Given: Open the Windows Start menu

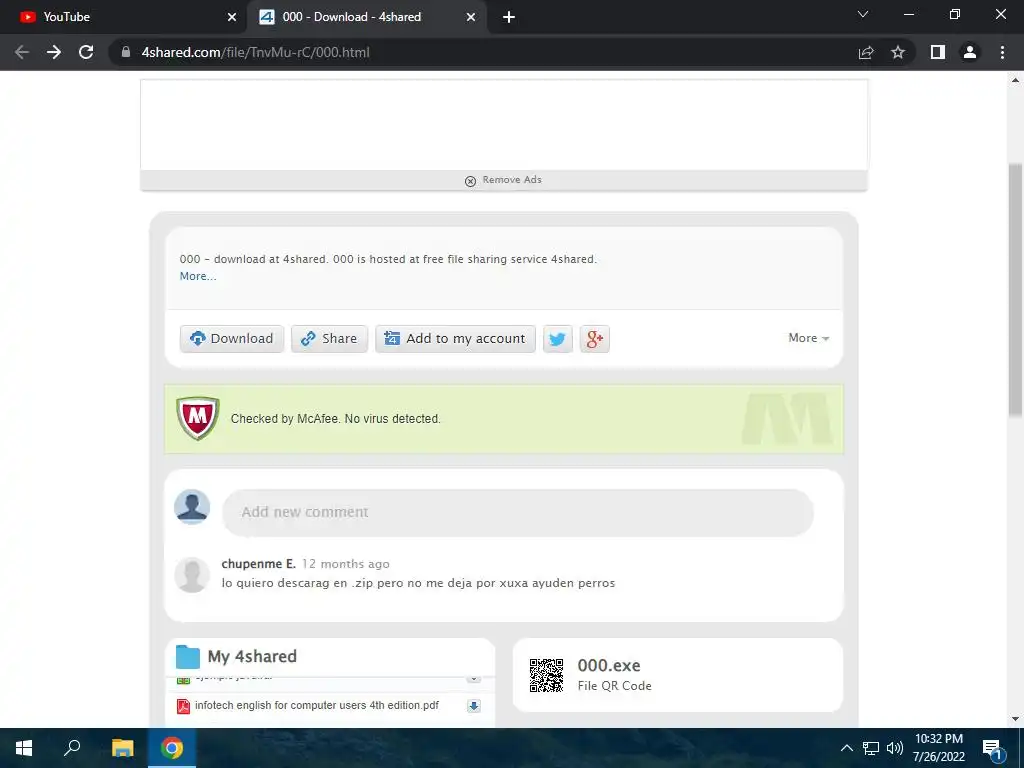Looking at the screenshot, I should (24, 748).
